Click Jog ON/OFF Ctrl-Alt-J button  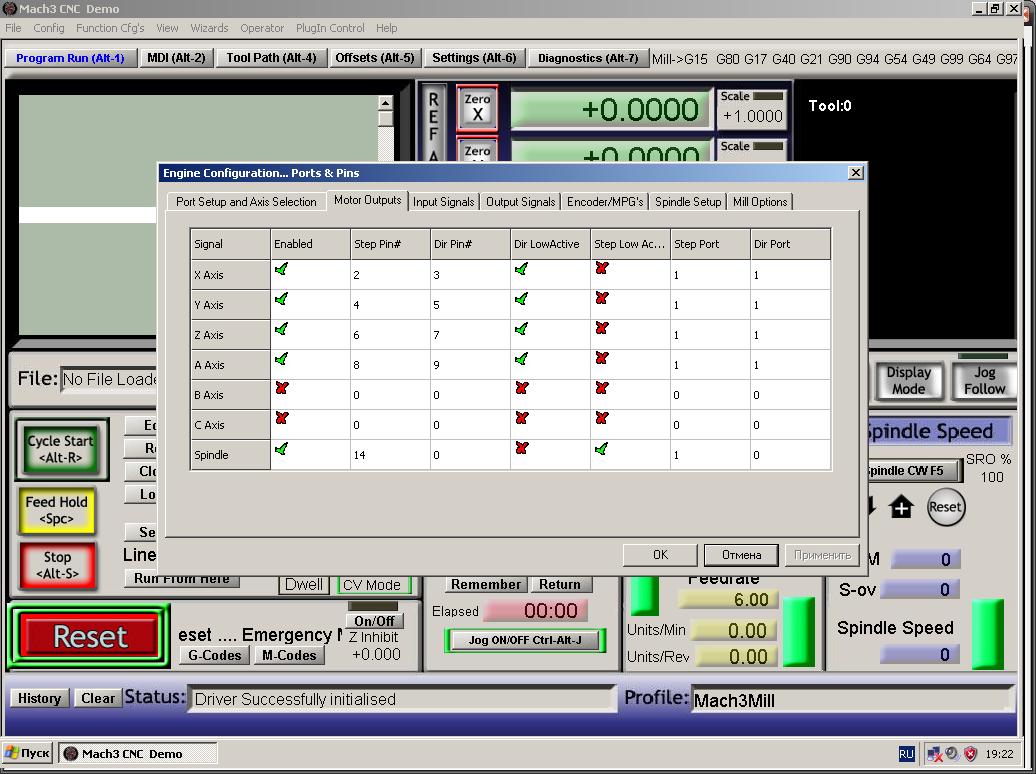pos(525,640)
